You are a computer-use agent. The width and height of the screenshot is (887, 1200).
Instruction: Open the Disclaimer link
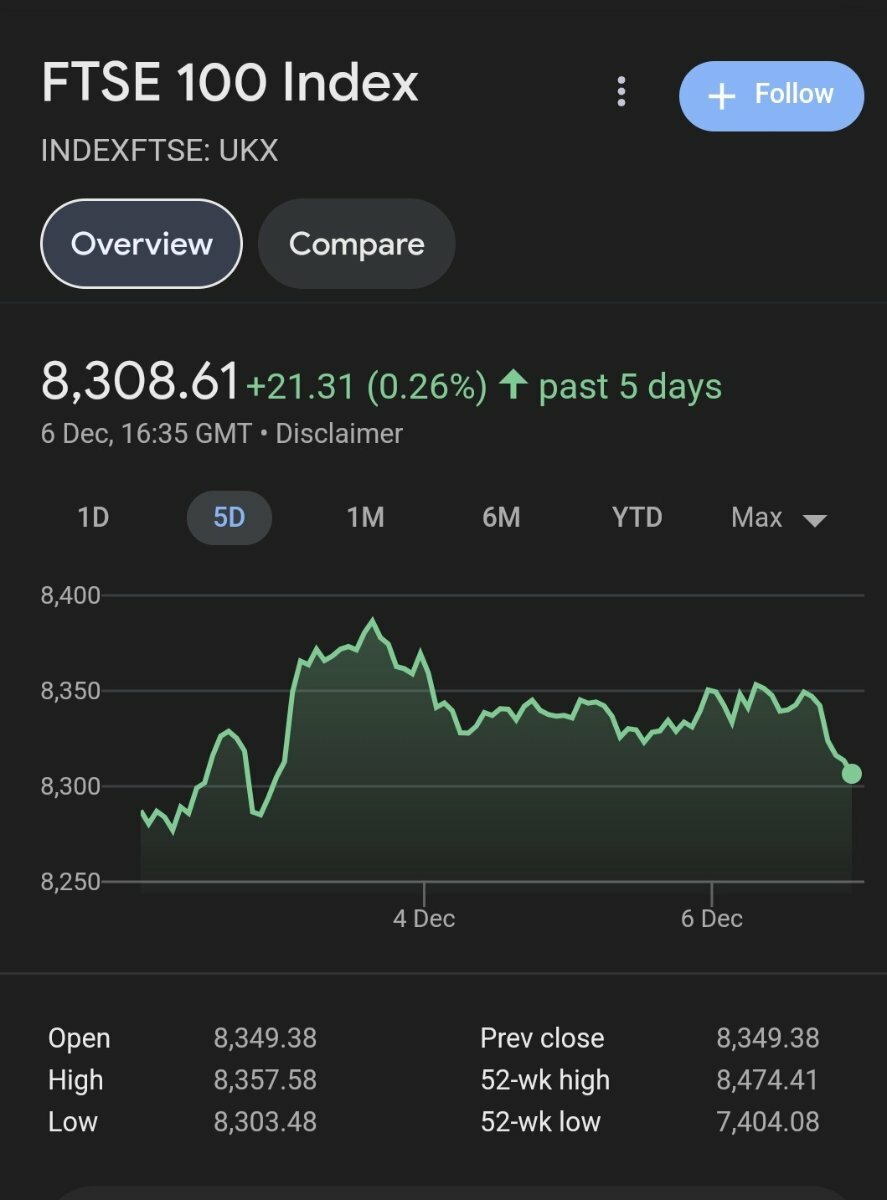[x=339, y=434]
